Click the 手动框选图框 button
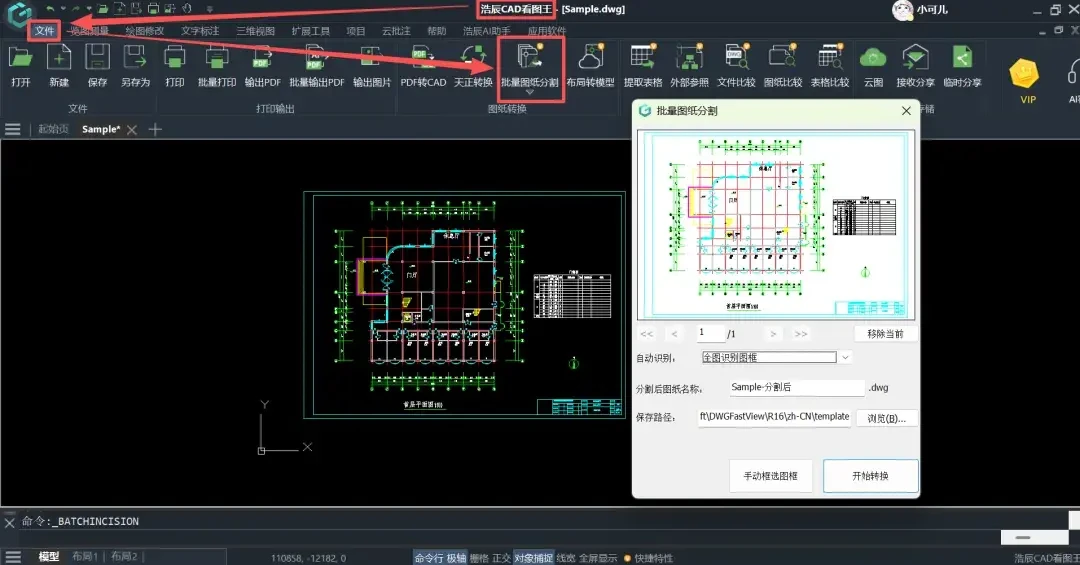The image size is (1080, 565). (771, 476)
